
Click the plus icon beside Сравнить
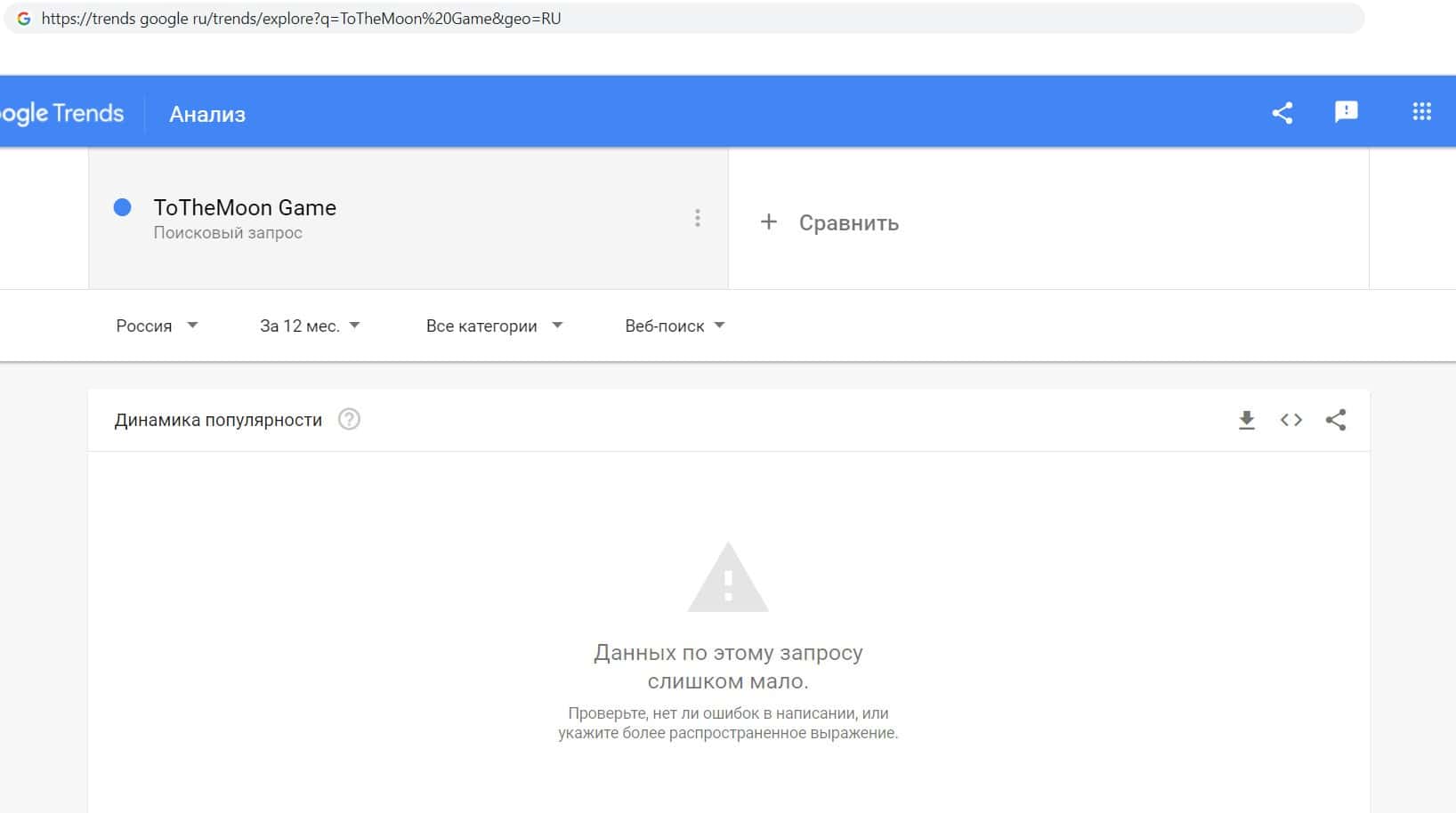coord(769,221)
